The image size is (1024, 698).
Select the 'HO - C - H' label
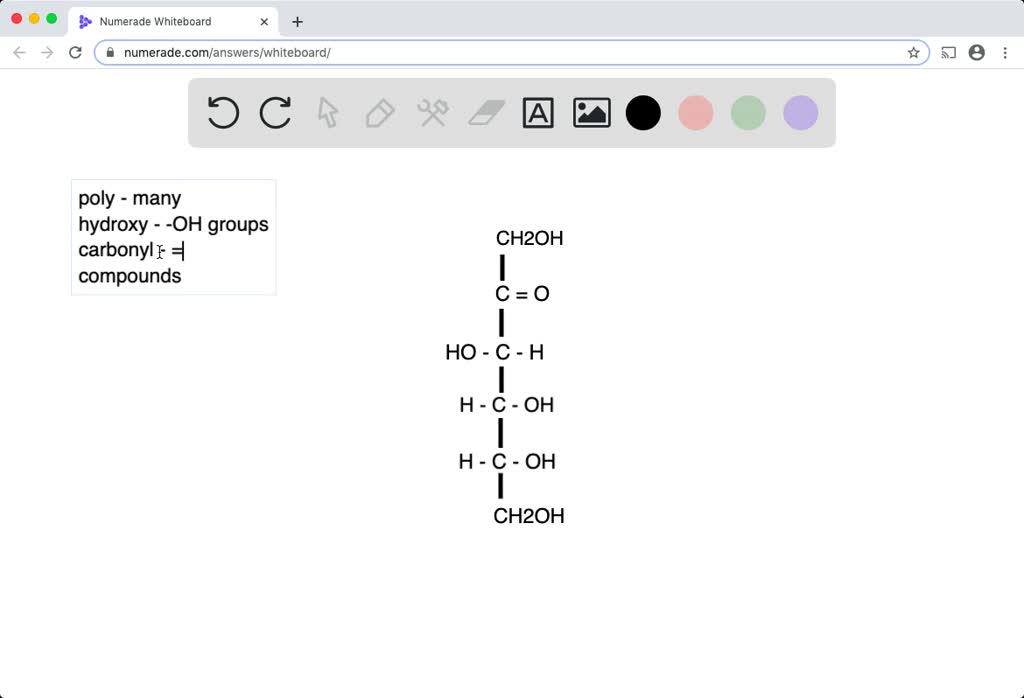coord(494,353)
